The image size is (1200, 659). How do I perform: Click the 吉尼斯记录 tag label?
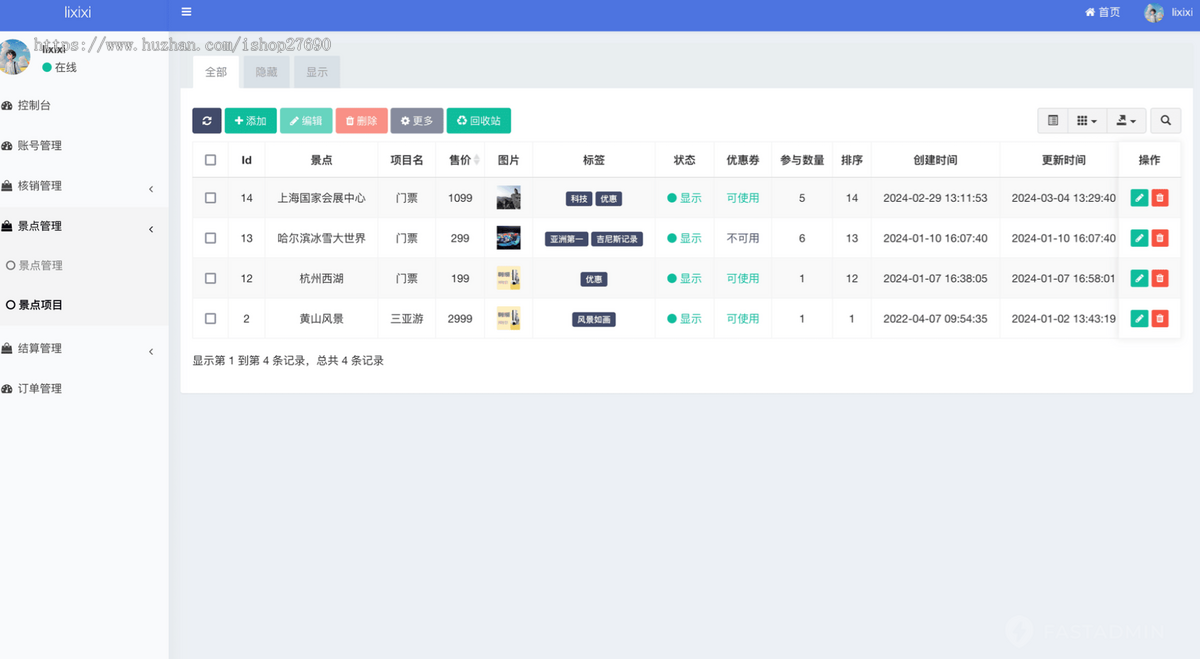(616, 239)
